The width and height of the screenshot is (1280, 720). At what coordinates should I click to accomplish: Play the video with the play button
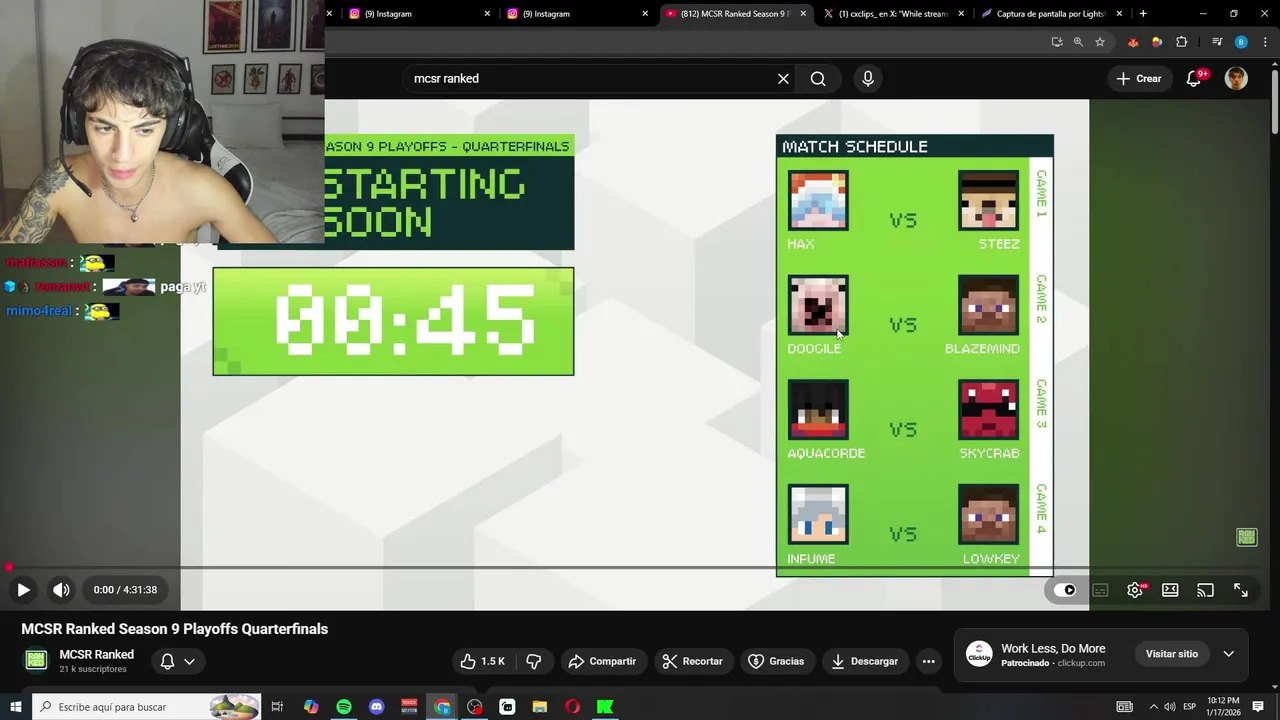(23, 590)
